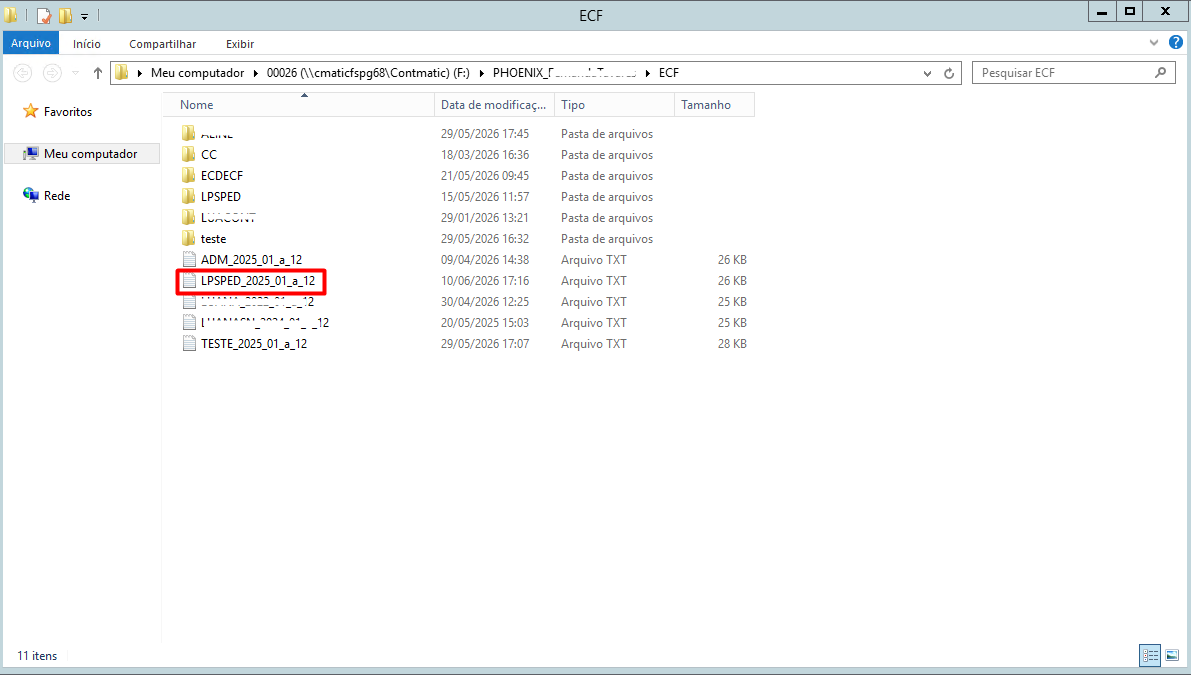The width and height of the screenshot is (1191, 676).
Task: Select the ECDECF folder
Action: (222, 175)
